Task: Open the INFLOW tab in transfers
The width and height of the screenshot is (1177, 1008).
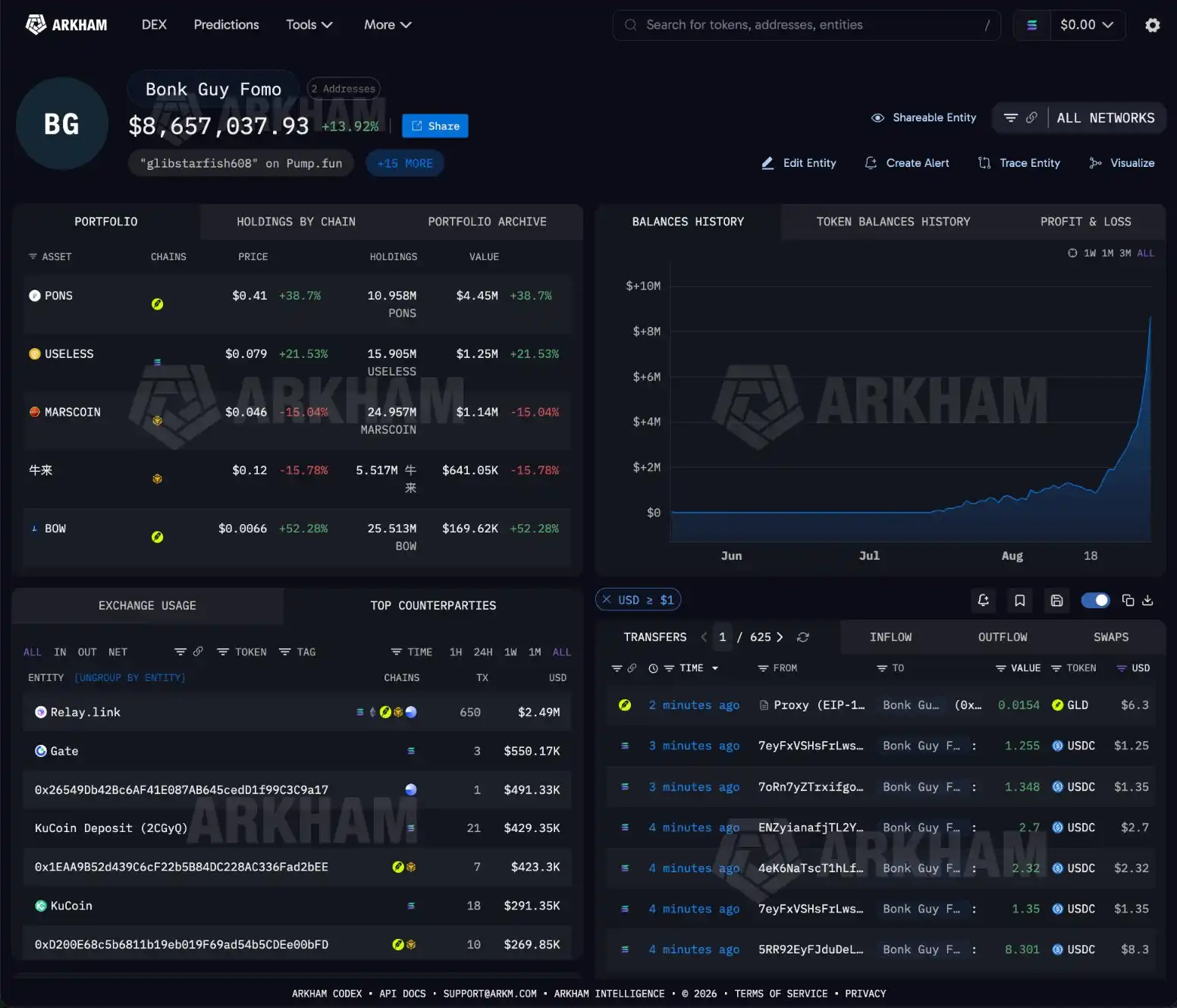Action: coord(891,637)
